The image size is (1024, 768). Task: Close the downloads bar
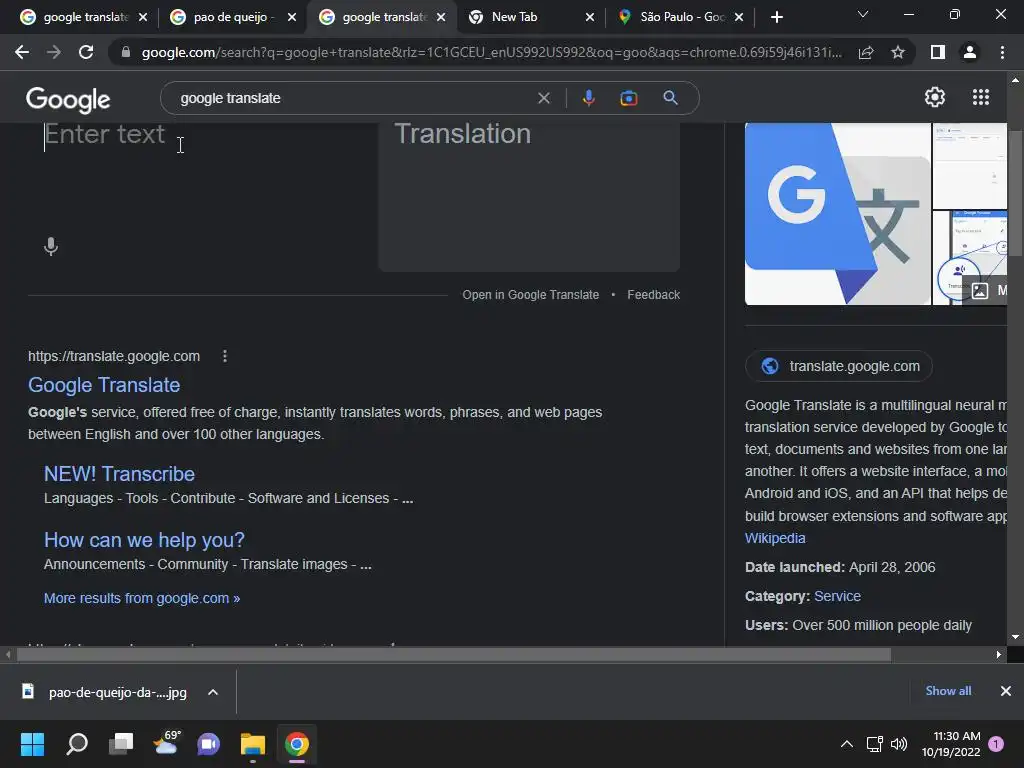point(1006,691)
